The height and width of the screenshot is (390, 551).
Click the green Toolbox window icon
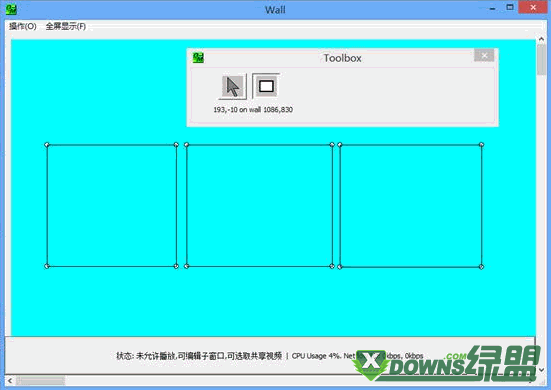click(198, 58)
